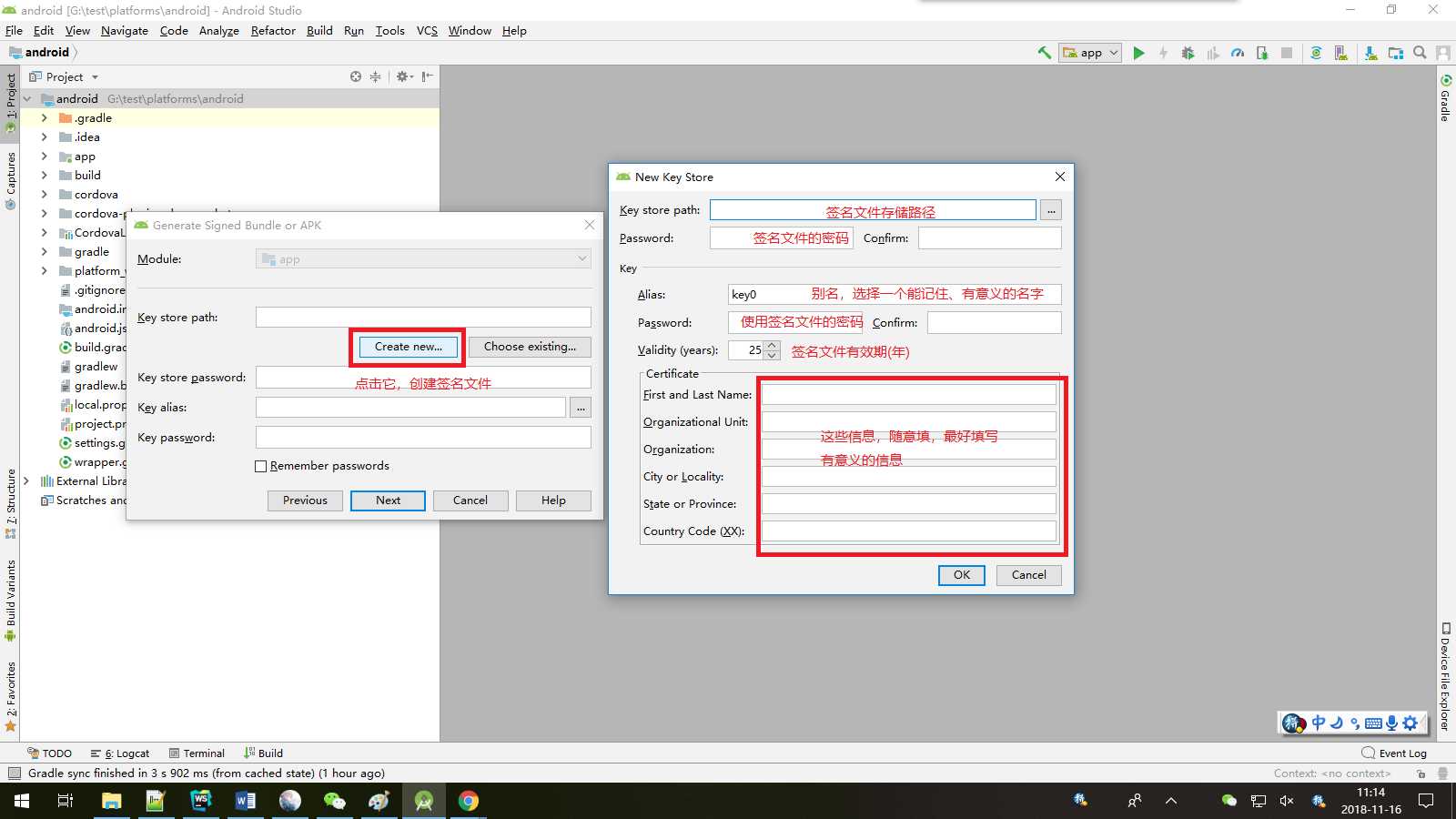
Task: Open the Refactor menu
Action: (x=273, y=30)
